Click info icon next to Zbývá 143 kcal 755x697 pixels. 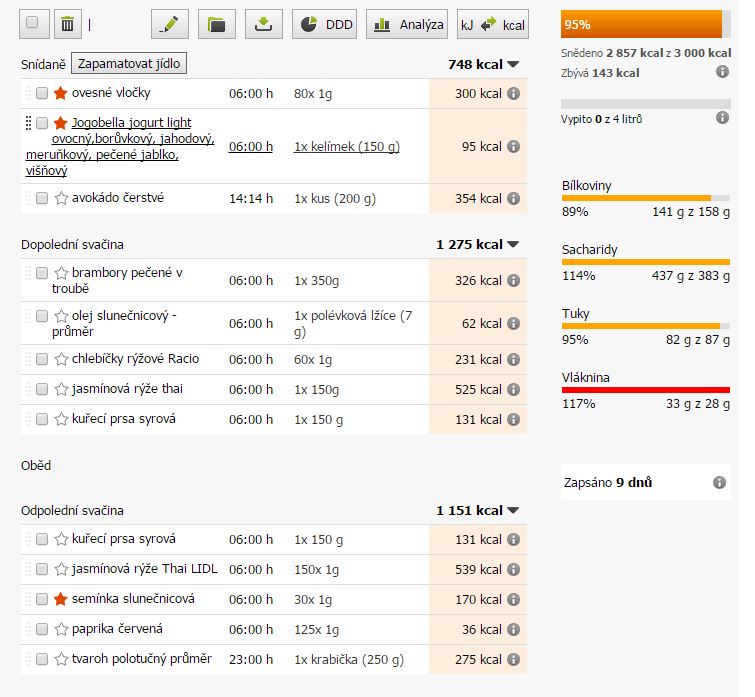pyautogui.click(x=722, y=72)
